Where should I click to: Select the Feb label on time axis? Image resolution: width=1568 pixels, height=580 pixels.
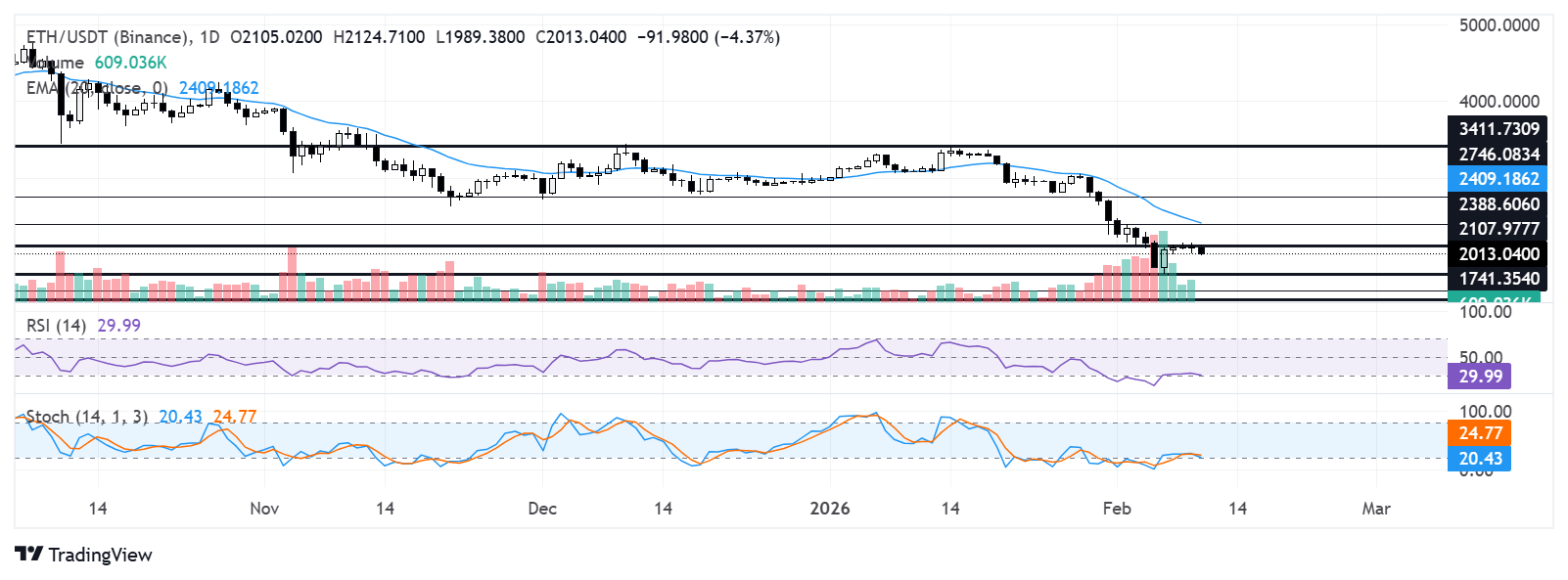1117,509
